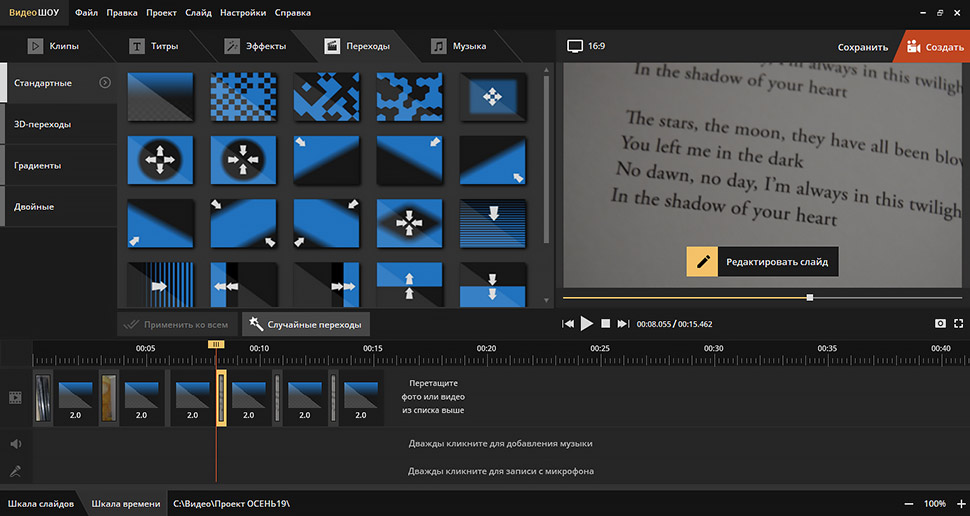The image size is (970, 516).
Task: Click the stop playback square icon
Action: click(605, 324)
